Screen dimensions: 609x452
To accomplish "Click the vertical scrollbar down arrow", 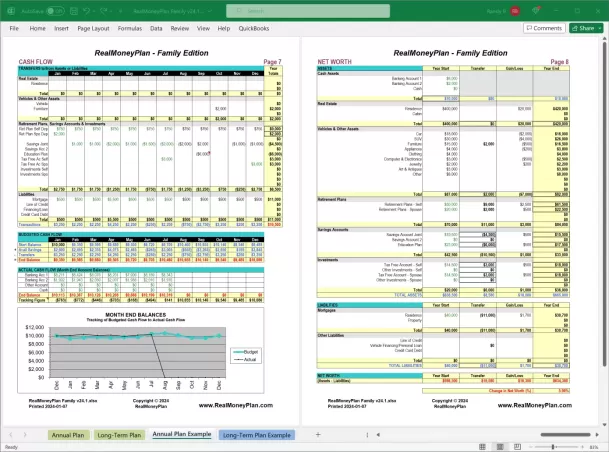I will click(604, 425).
